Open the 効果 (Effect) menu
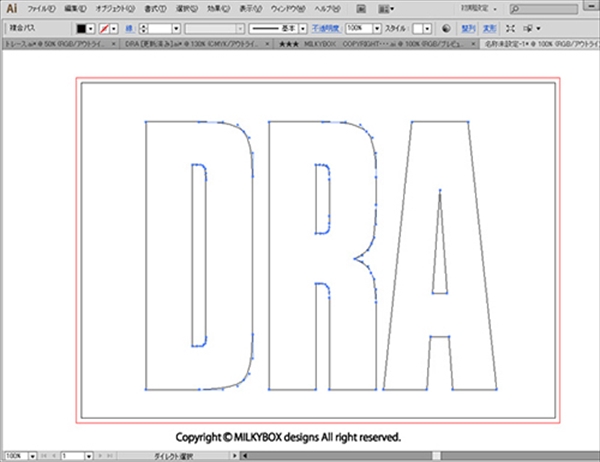This screenshot has height=462, width=600. [x=218, y=8]
